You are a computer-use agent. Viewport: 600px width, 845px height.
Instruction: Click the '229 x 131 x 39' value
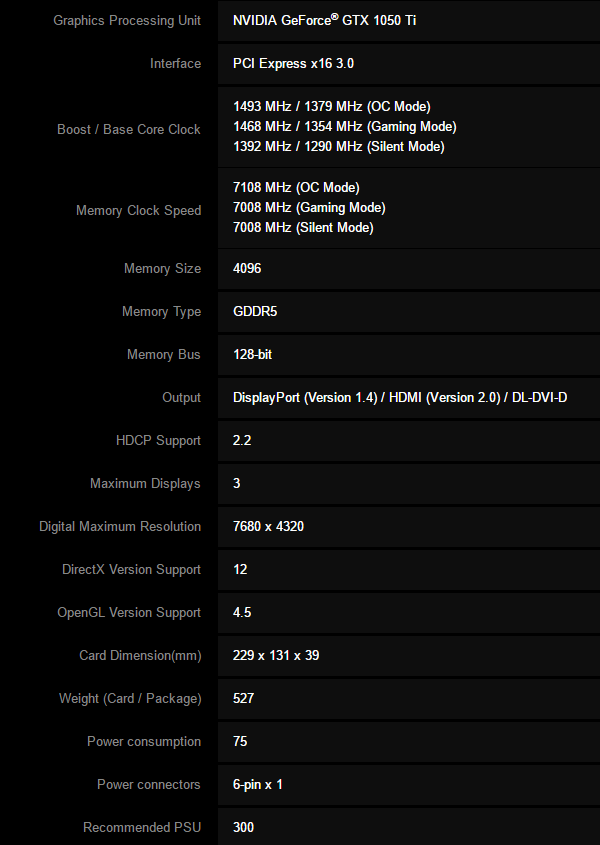coord(276,656)
